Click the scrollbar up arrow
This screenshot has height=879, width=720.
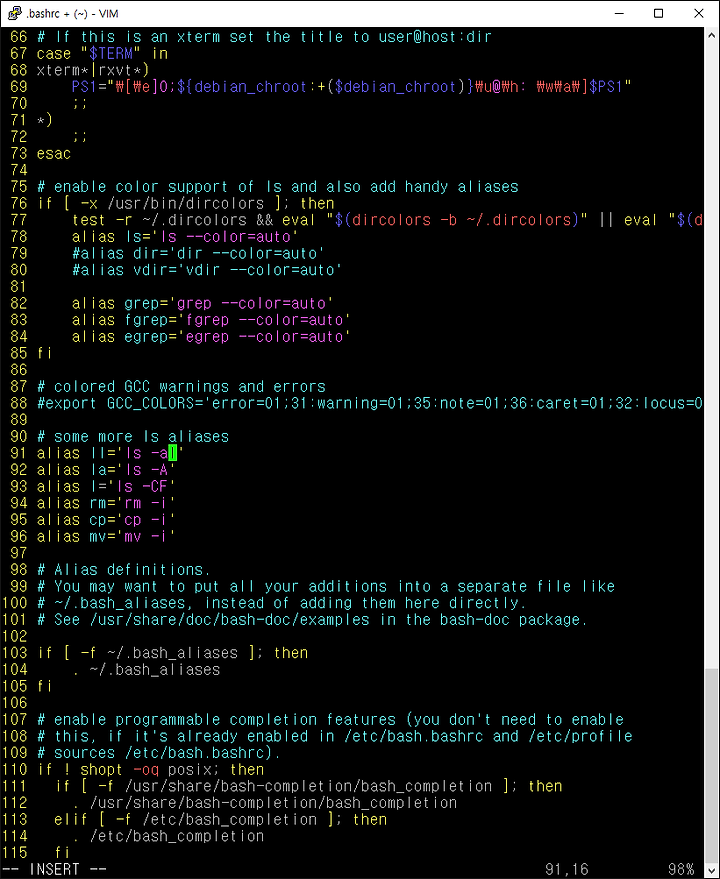coord(712,34)
